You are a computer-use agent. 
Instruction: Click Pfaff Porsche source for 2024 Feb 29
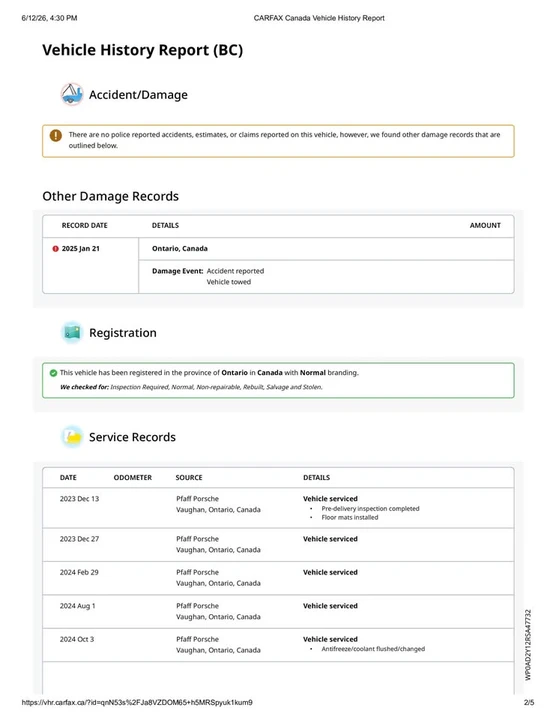click(x=197, y=572)
